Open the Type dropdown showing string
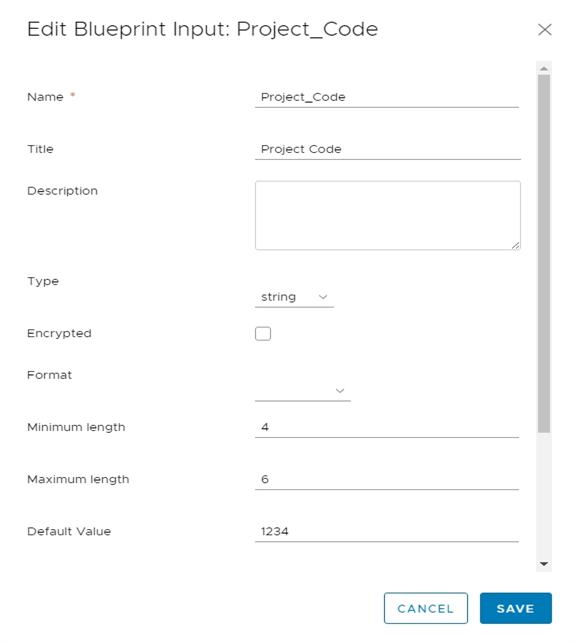The image size is (576, 643). (x=294, y=297)
